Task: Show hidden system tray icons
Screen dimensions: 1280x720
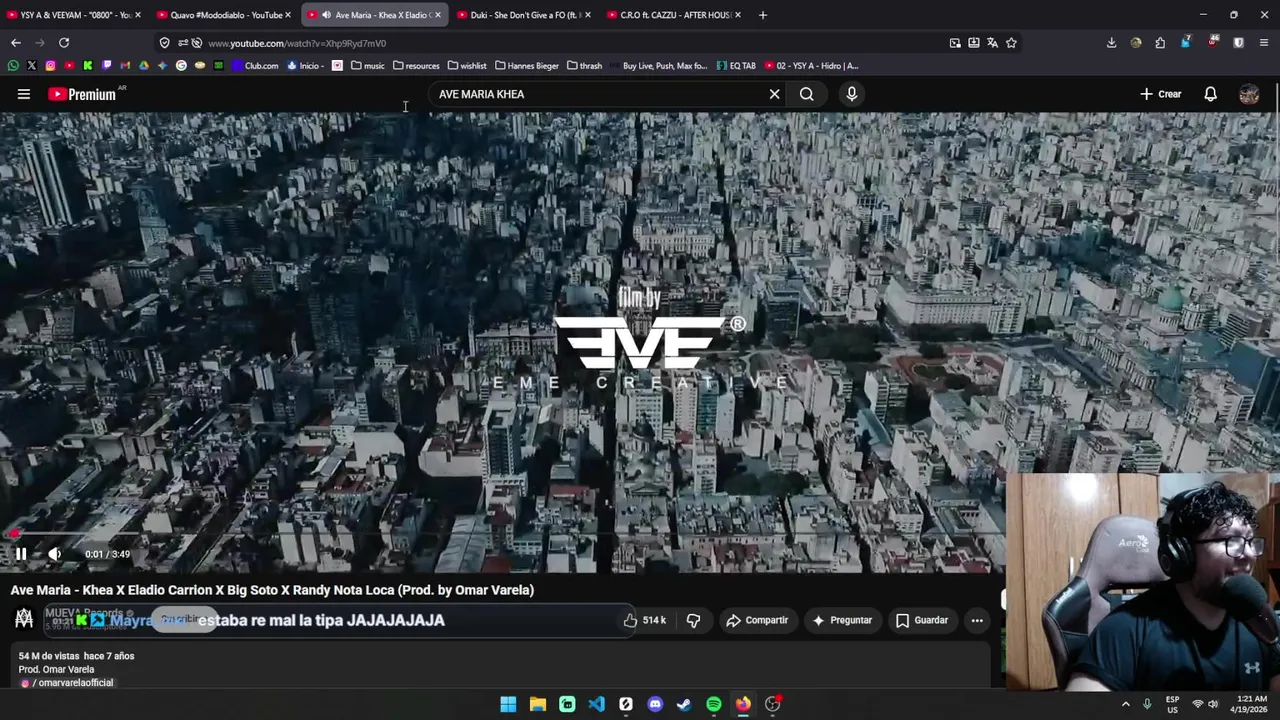Action: (x=1126, y=704)
